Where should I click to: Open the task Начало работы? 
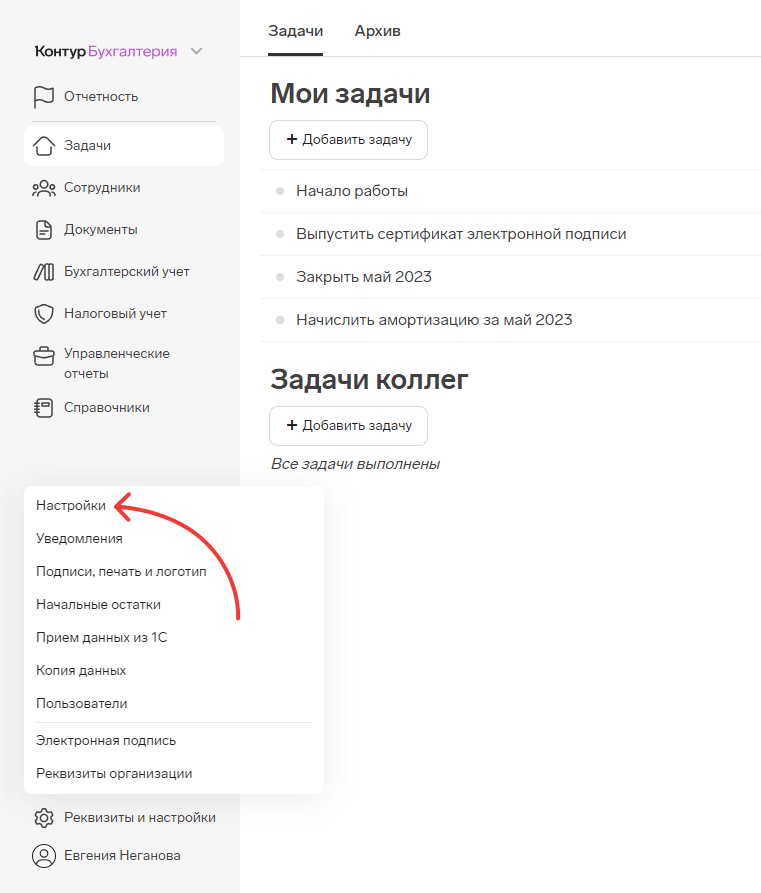(352, 191)
